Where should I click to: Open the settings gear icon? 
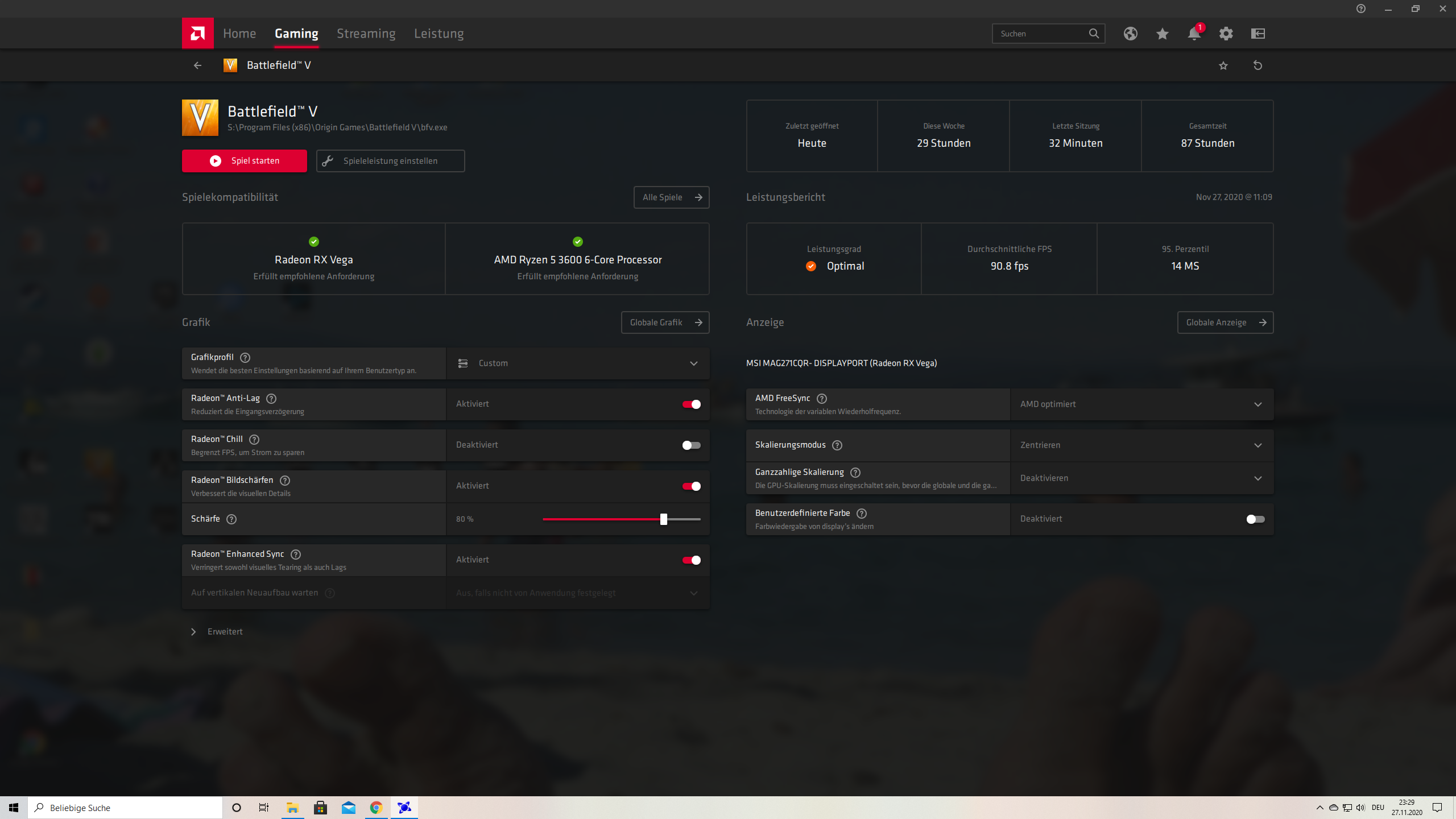[x=1226, y=34]
